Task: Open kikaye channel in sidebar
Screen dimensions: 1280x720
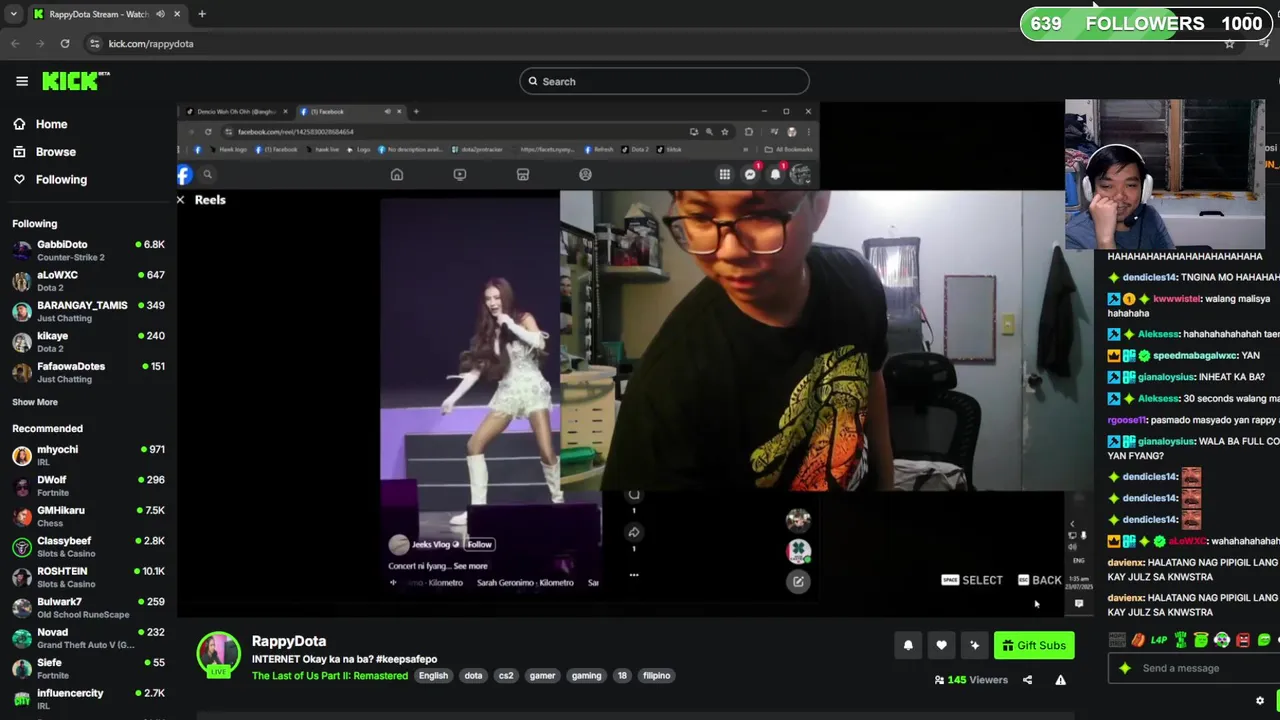Action: [x=88, y=342]
